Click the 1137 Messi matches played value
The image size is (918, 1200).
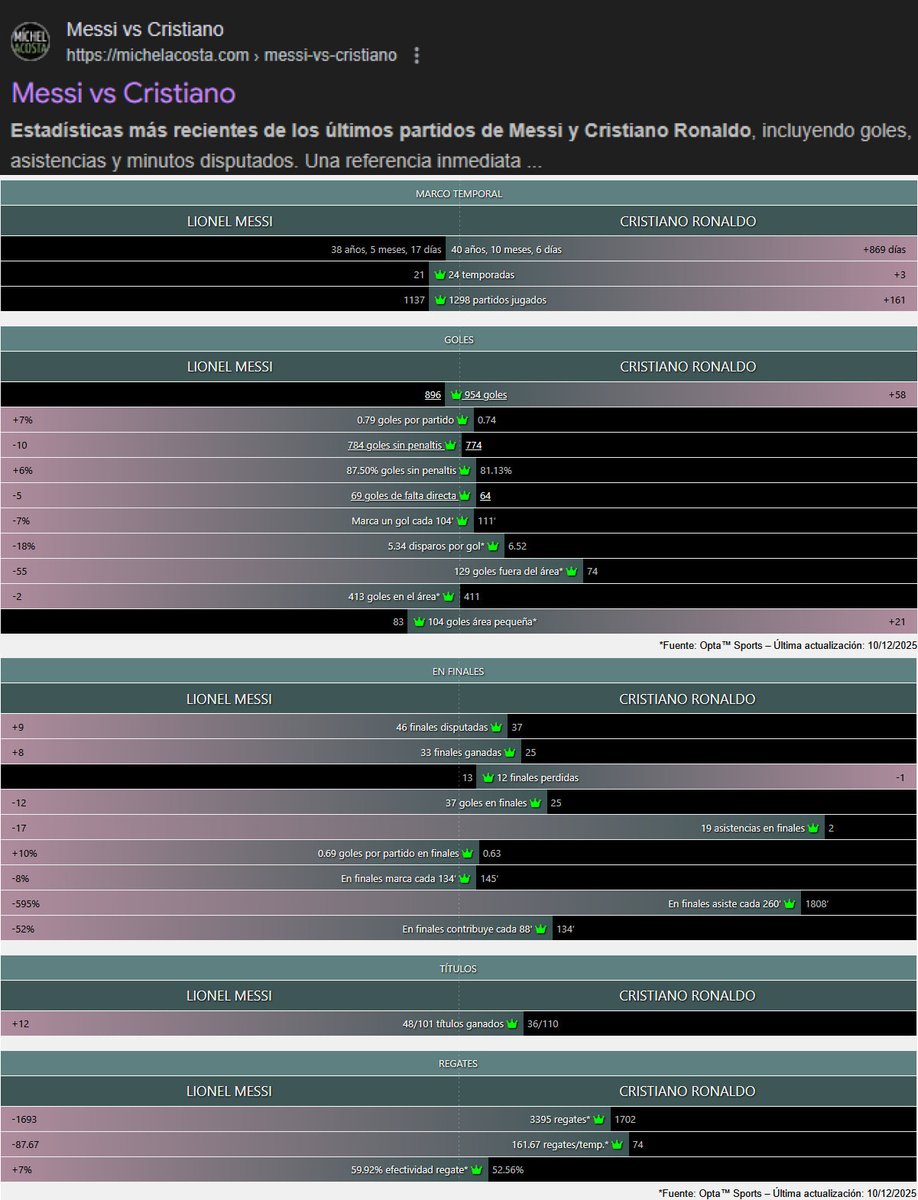(x=413, y=299)
